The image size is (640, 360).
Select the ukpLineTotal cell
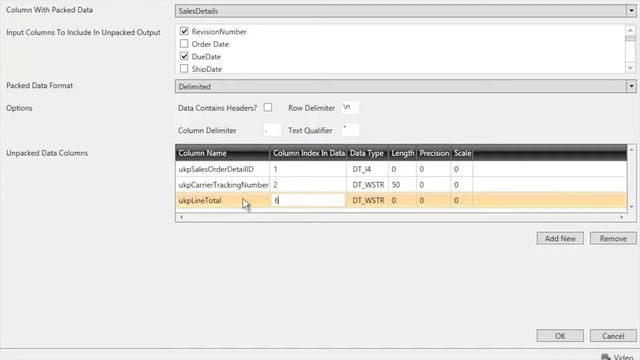(x=222, y=200)
